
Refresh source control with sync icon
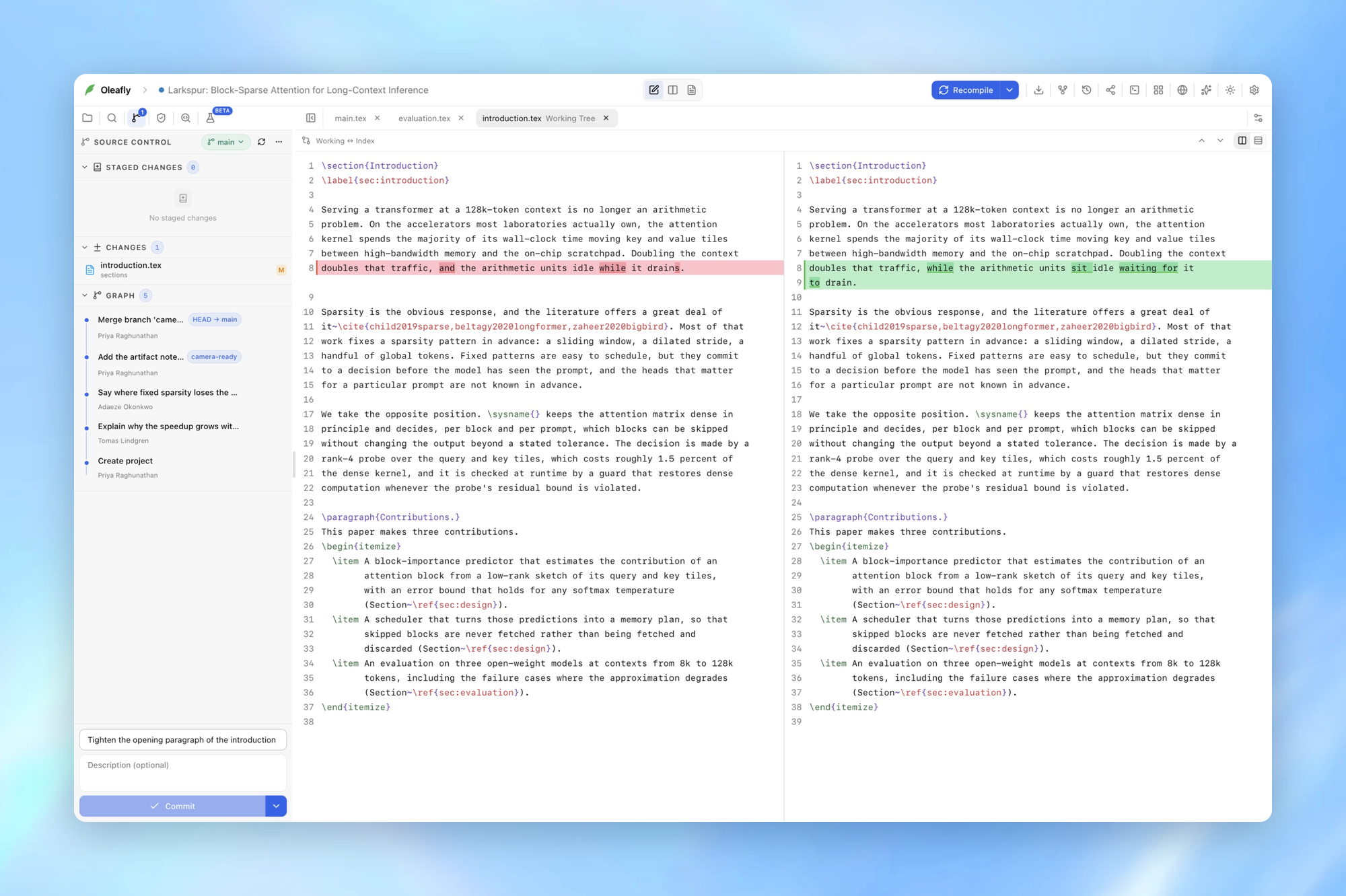tap(262, 142)
